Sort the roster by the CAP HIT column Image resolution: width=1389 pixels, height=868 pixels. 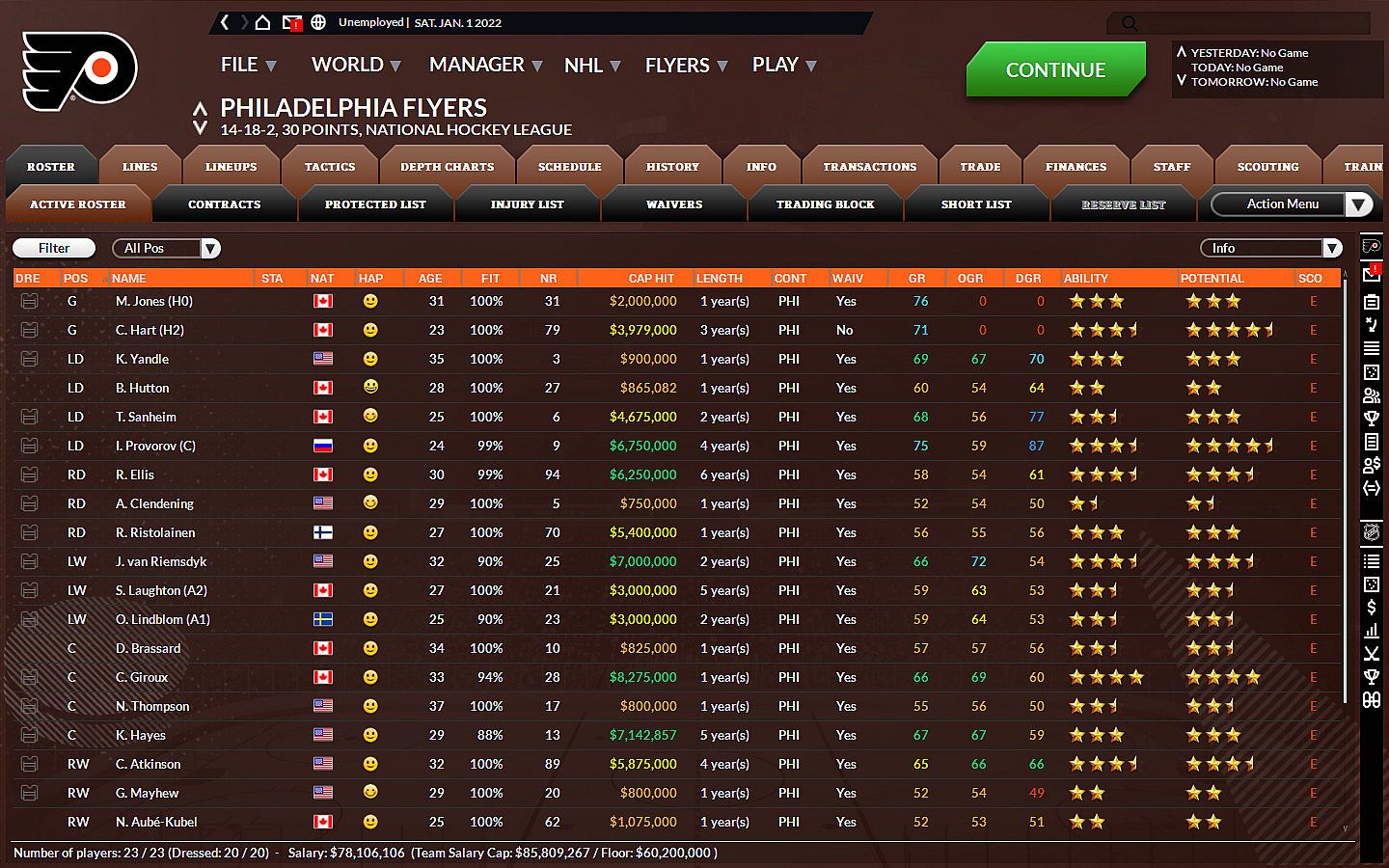click(651, 278)
